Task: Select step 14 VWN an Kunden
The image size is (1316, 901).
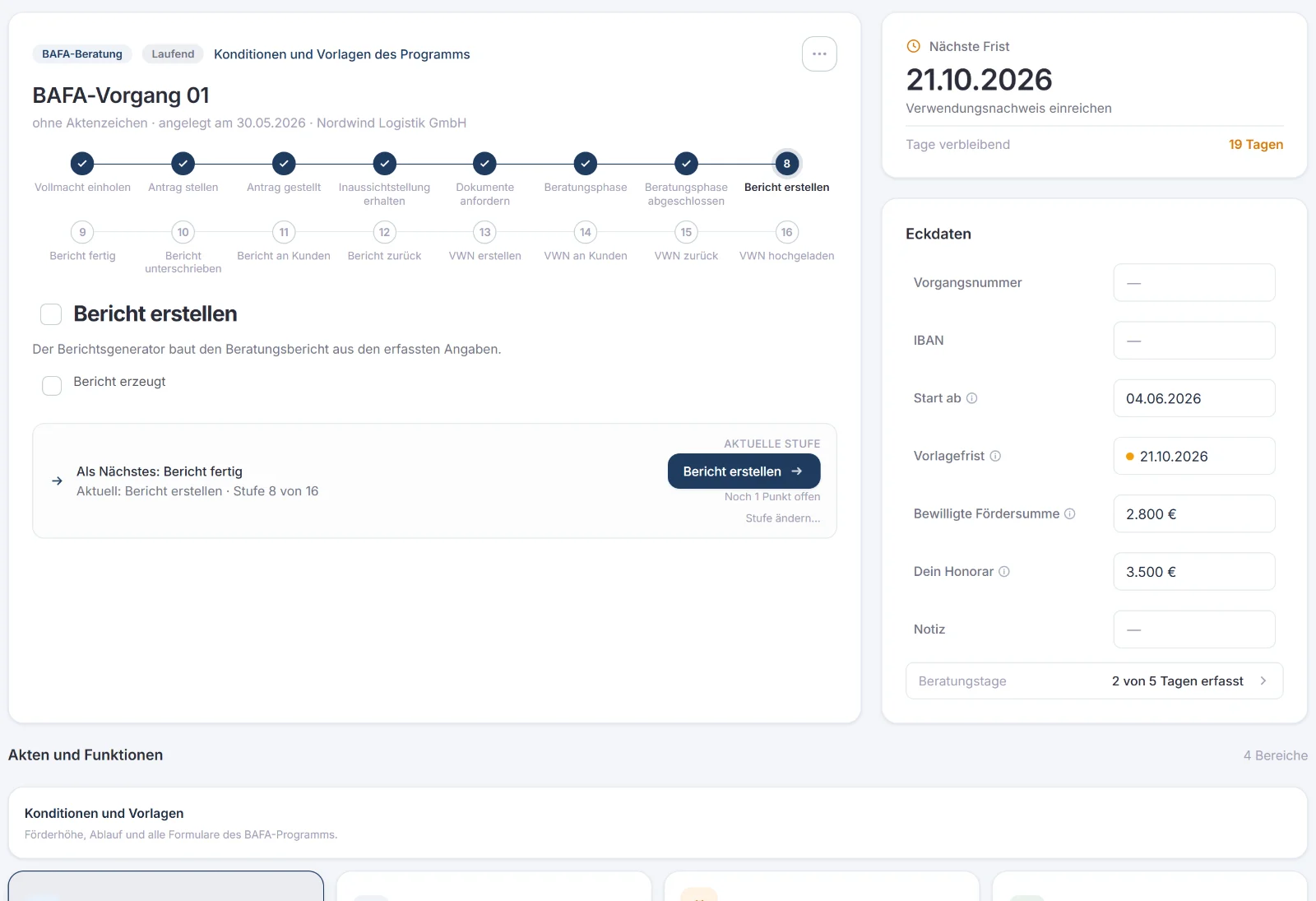Action: point(586,232)
